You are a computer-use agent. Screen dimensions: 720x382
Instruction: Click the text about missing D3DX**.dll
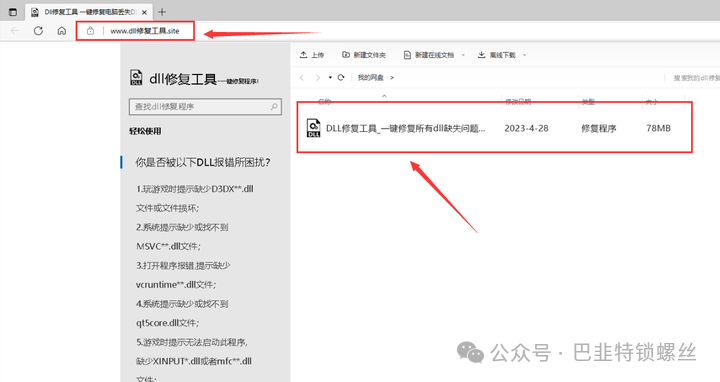coord(195,189)
